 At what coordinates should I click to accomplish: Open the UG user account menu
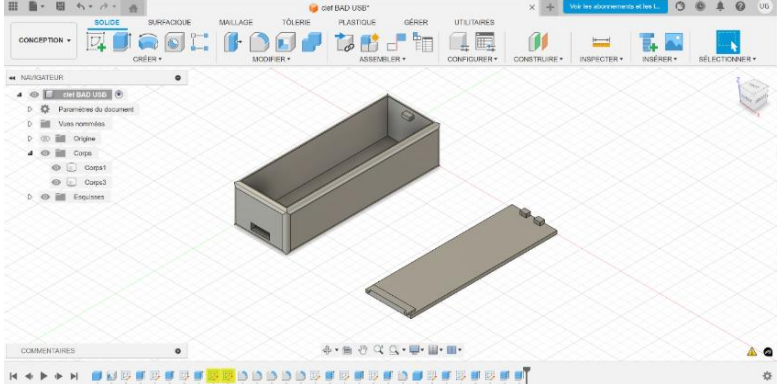(x=764, y=7)
